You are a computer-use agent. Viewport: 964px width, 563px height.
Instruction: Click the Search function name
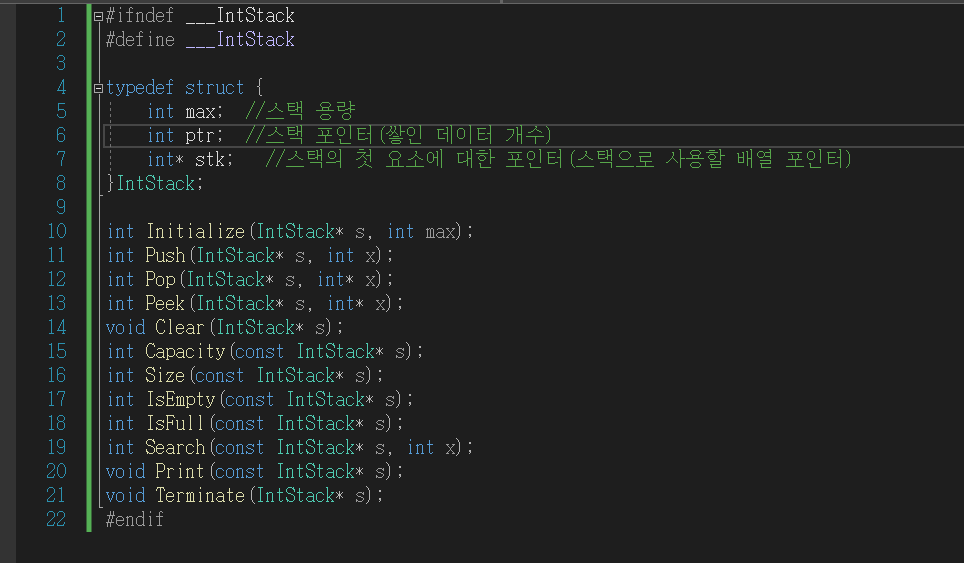tap(175, 447)
